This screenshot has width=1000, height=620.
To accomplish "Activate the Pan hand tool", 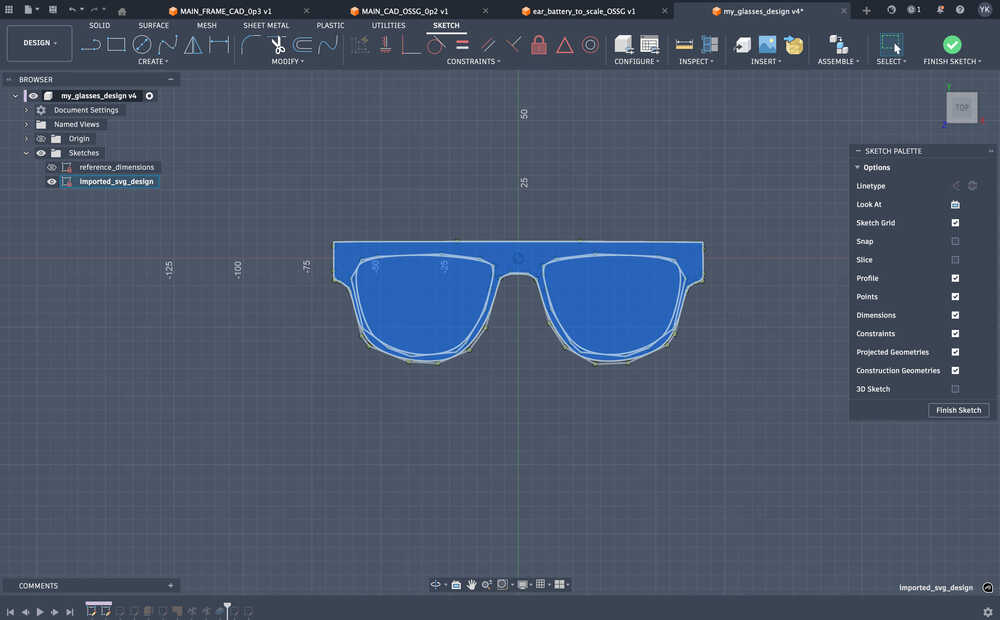I will 471,584.
